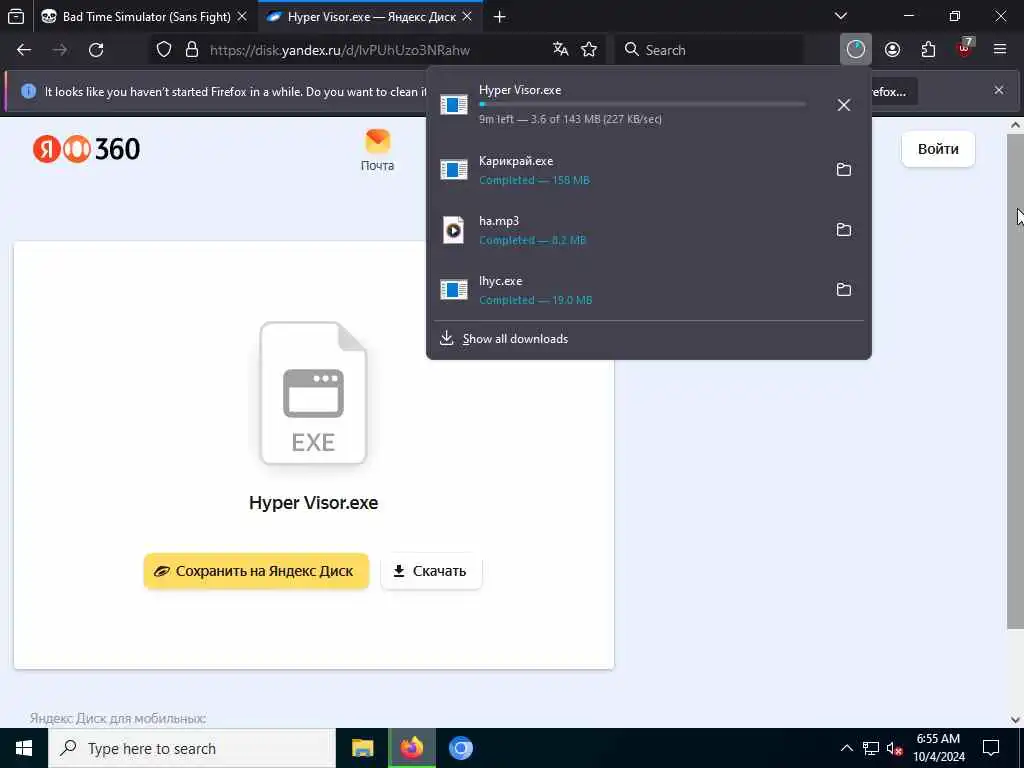This screenshot has width=1024, height=768.
Task: Open File Explorer from taskbar
Action: (x=362, y=748)
